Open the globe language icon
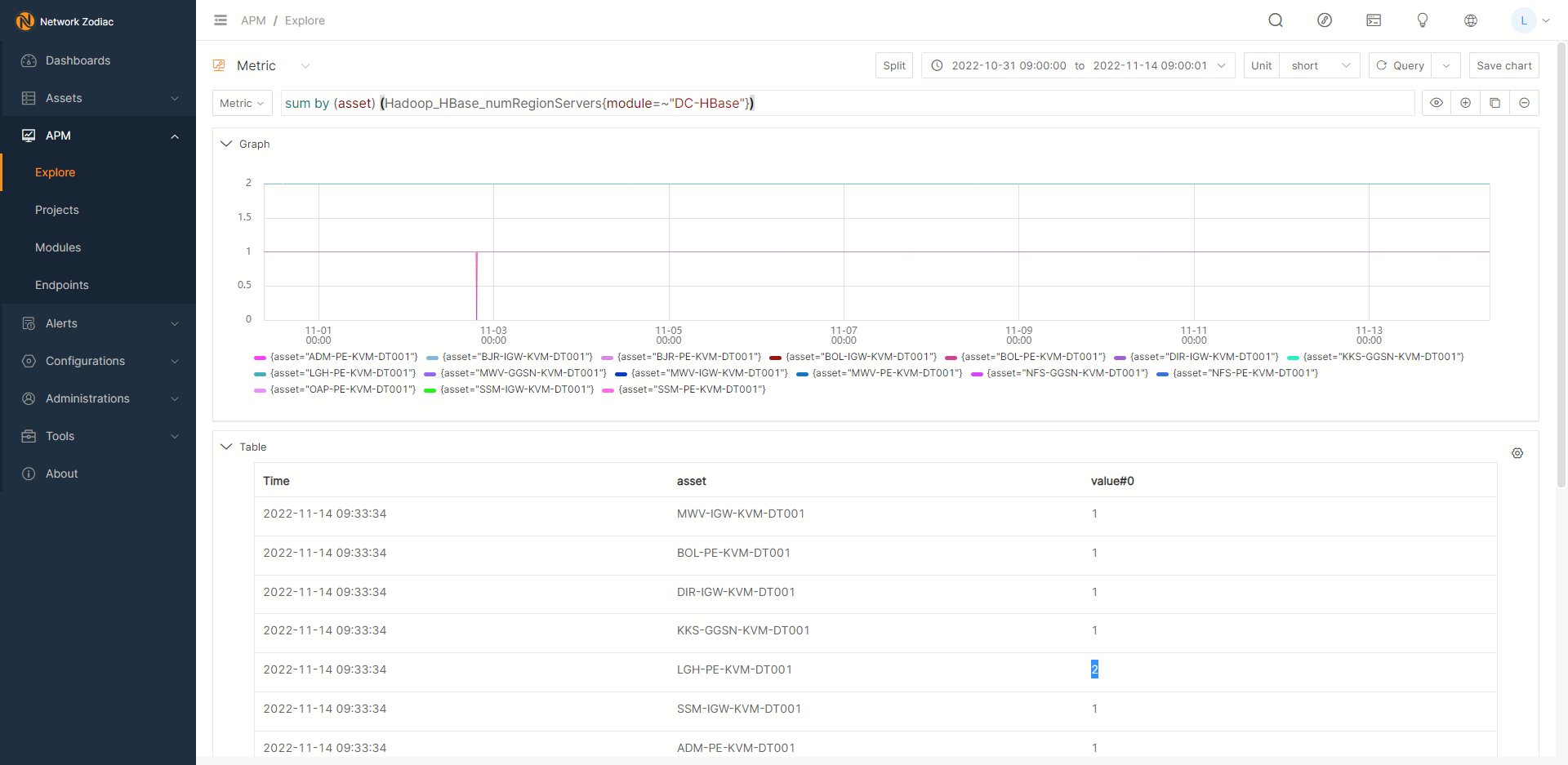Image resolution: width=1568 pixels, height=765 pixels. click(1470, 20)
